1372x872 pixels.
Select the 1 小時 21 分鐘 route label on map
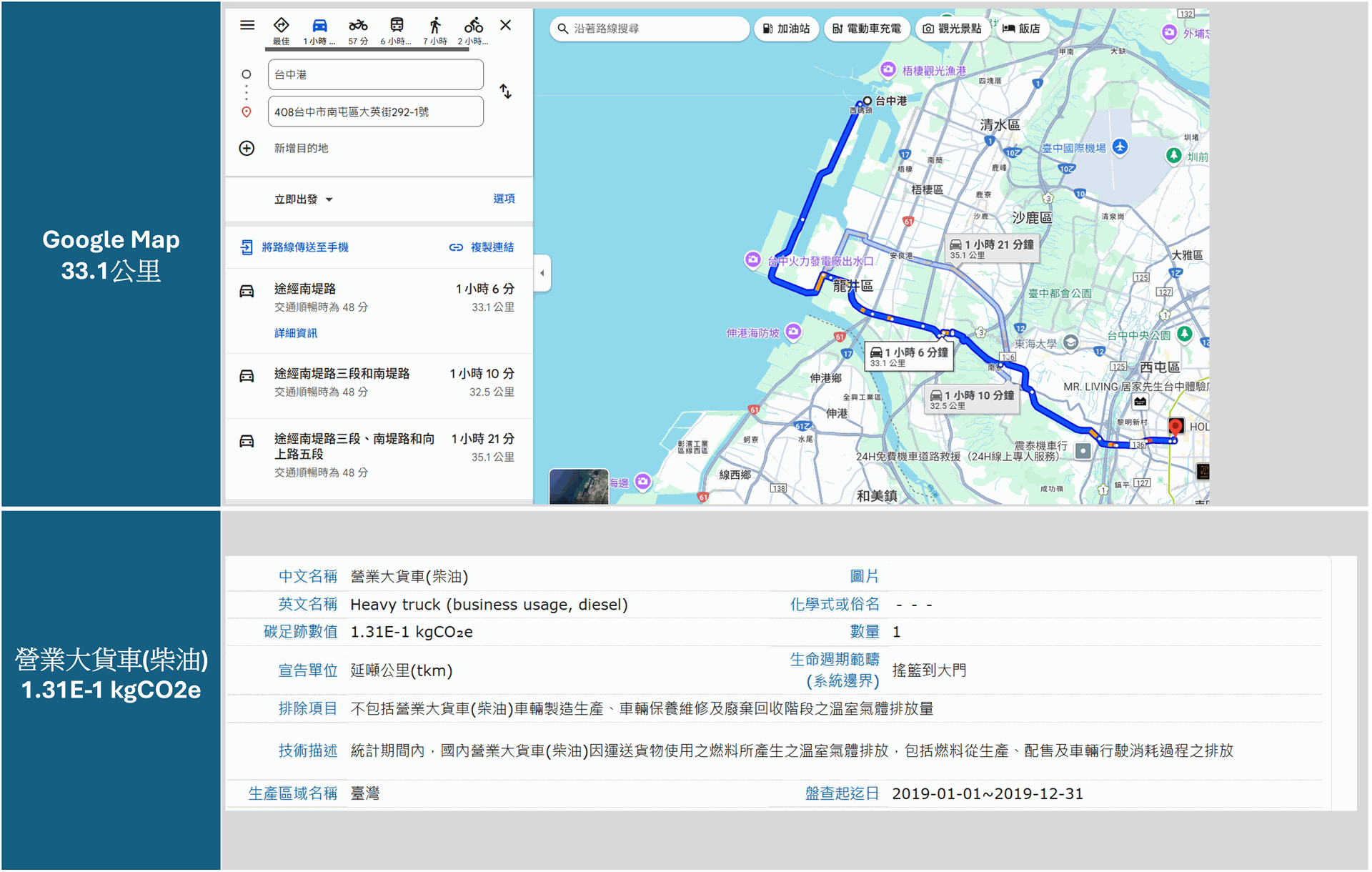[992, 248]
